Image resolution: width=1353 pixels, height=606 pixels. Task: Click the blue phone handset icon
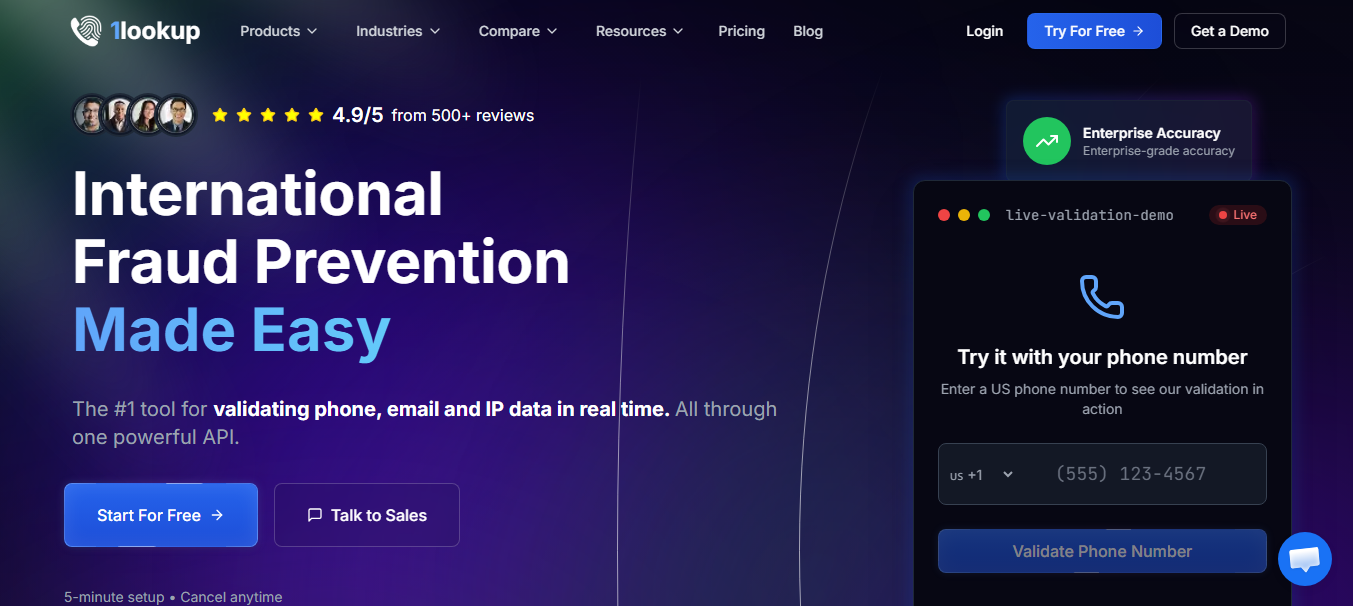1102,297
